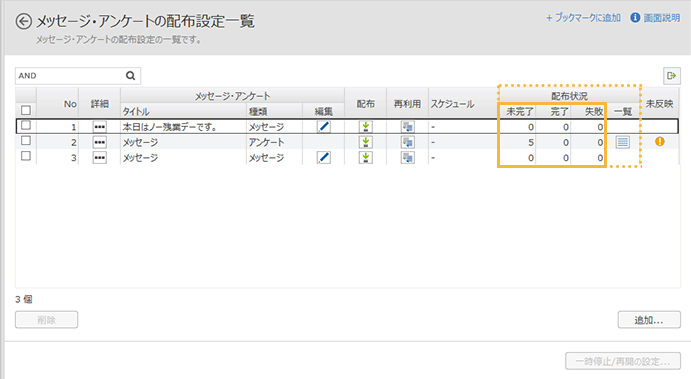Image resolution: width=691 pixels, height=379 pixels.
Task: Click the 未反映 column header
Action: pos(659,104)
